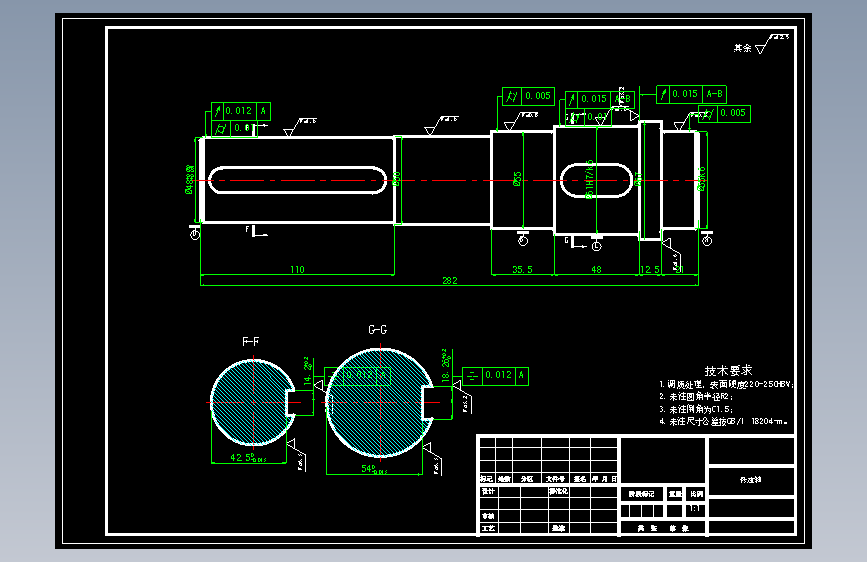This screenshot has height=562, width=867.
Task: Select the 48 length dimension
Action: tap(596, 269)
